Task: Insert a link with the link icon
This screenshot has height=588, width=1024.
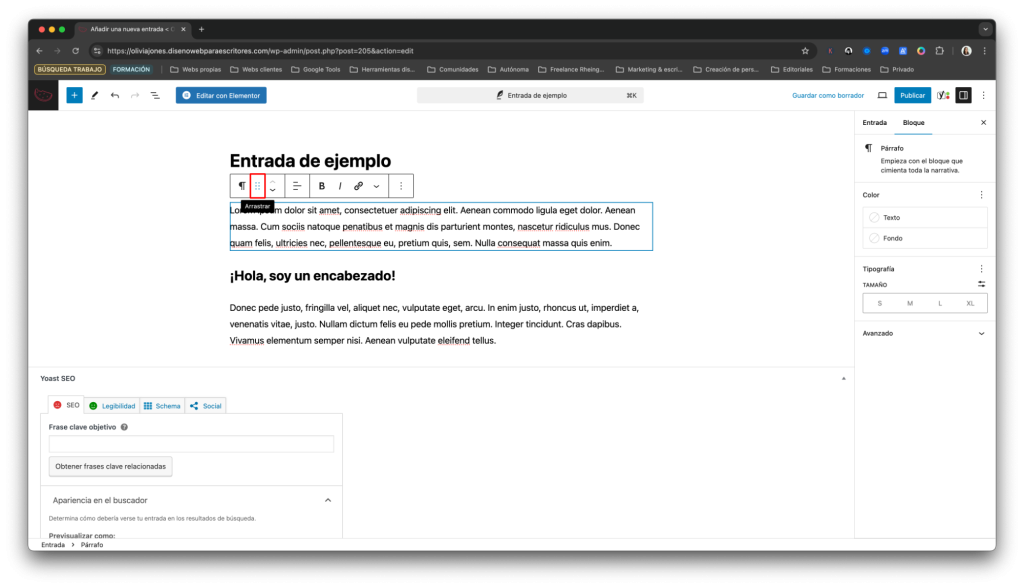Action: (358, 186)
